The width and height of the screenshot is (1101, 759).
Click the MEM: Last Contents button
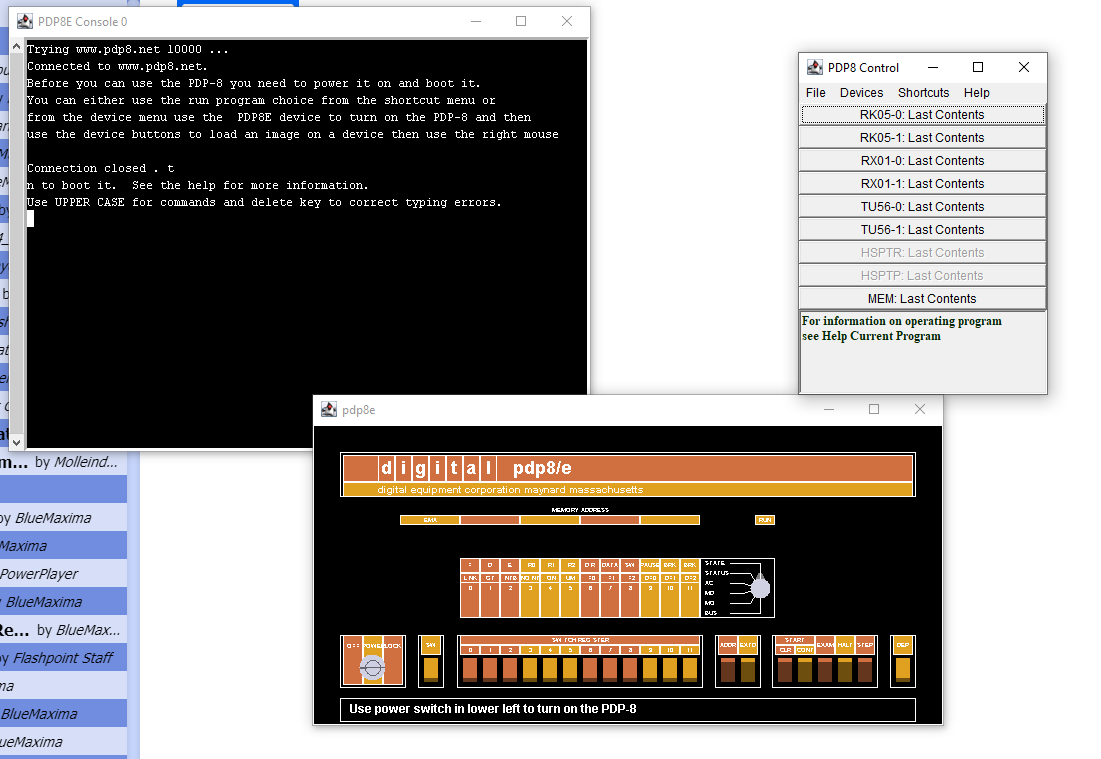(x=922, y=298)
